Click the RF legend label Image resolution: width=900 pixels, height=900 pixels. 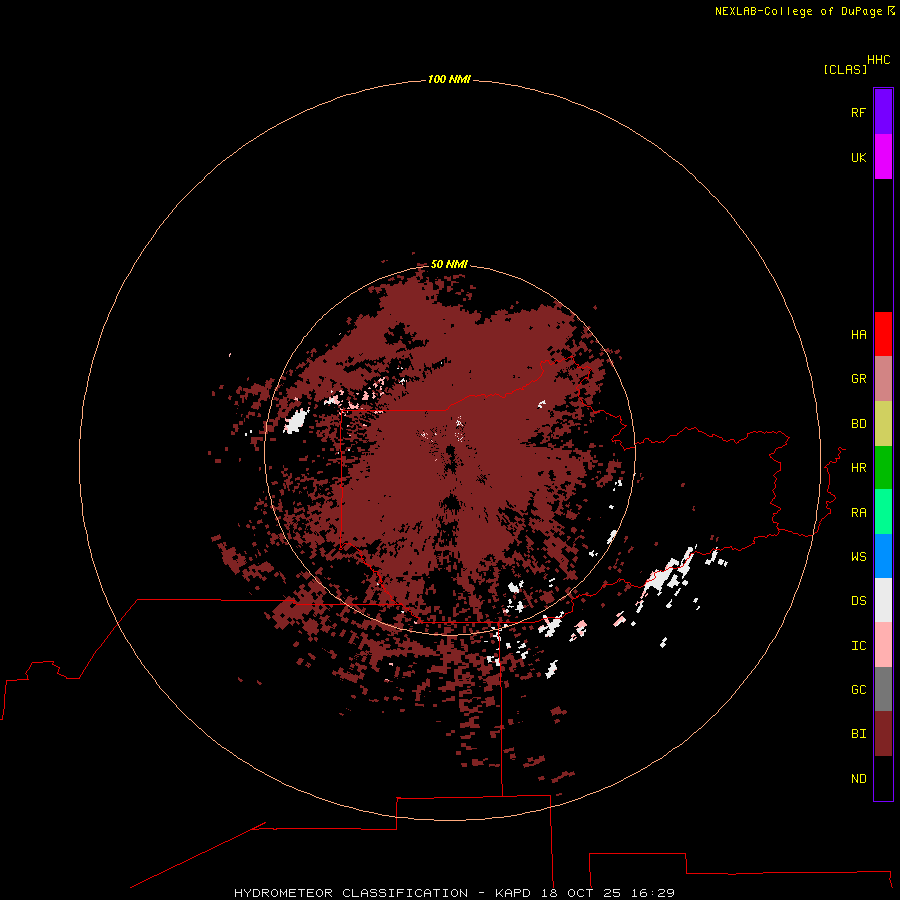[858, 112]
